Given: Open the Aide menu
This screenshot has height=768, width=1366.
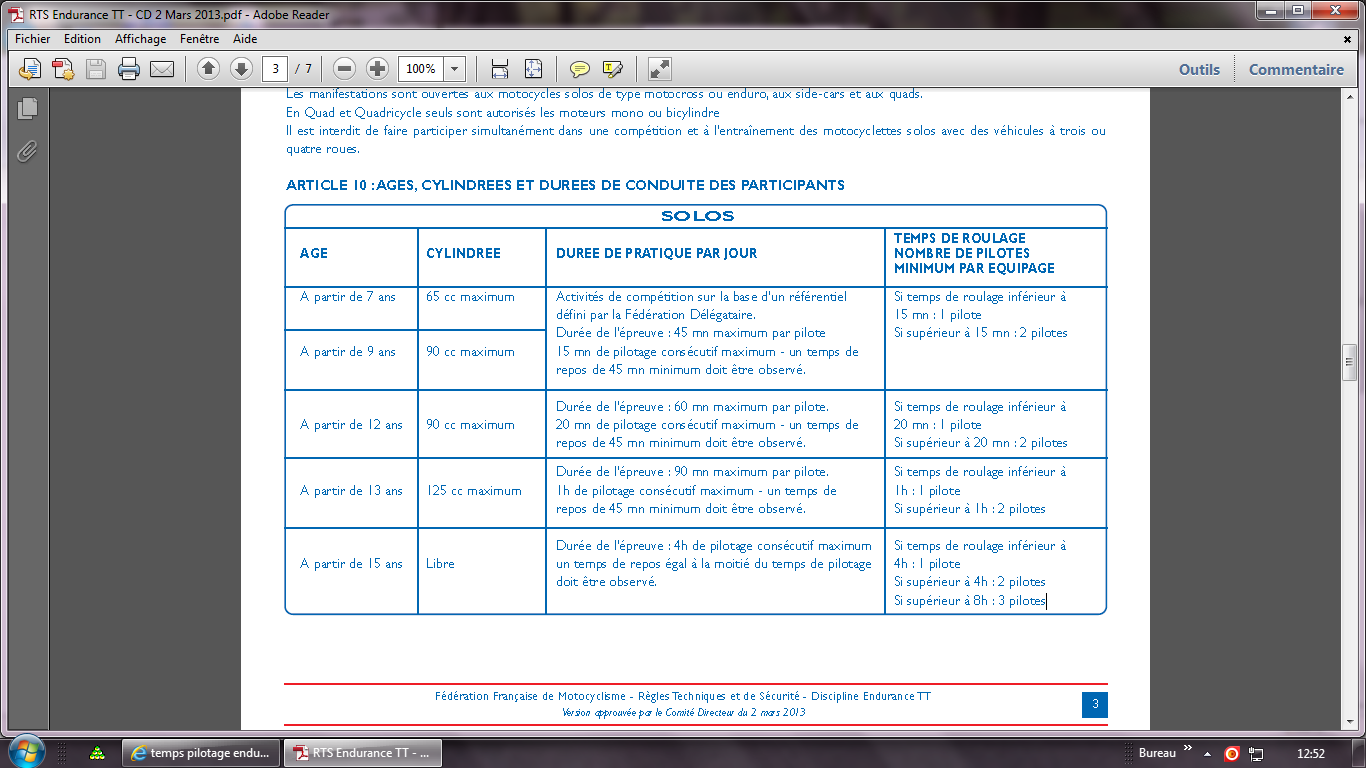Looking at the screenshot, I should tap(245, 39).
